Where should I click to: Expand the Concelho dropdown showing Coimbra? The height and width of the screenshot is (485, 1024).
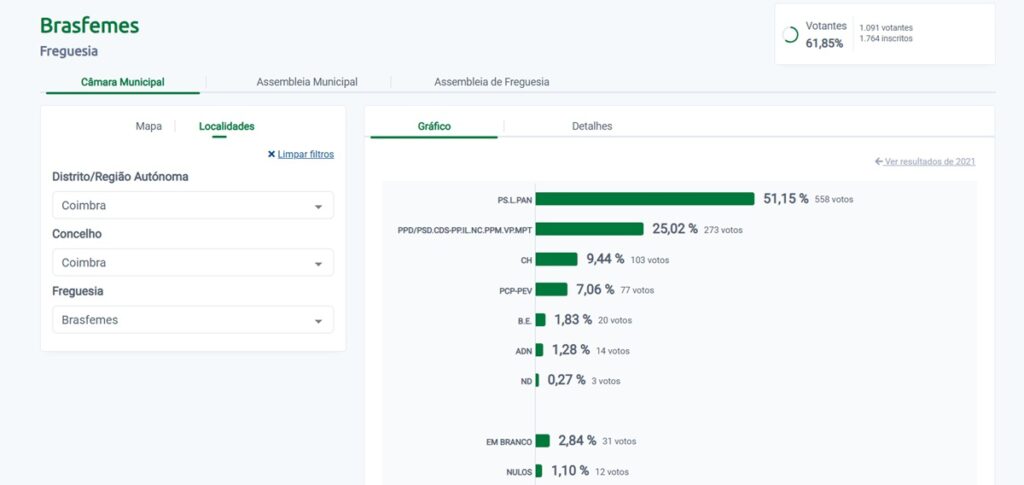pos(192,263)
